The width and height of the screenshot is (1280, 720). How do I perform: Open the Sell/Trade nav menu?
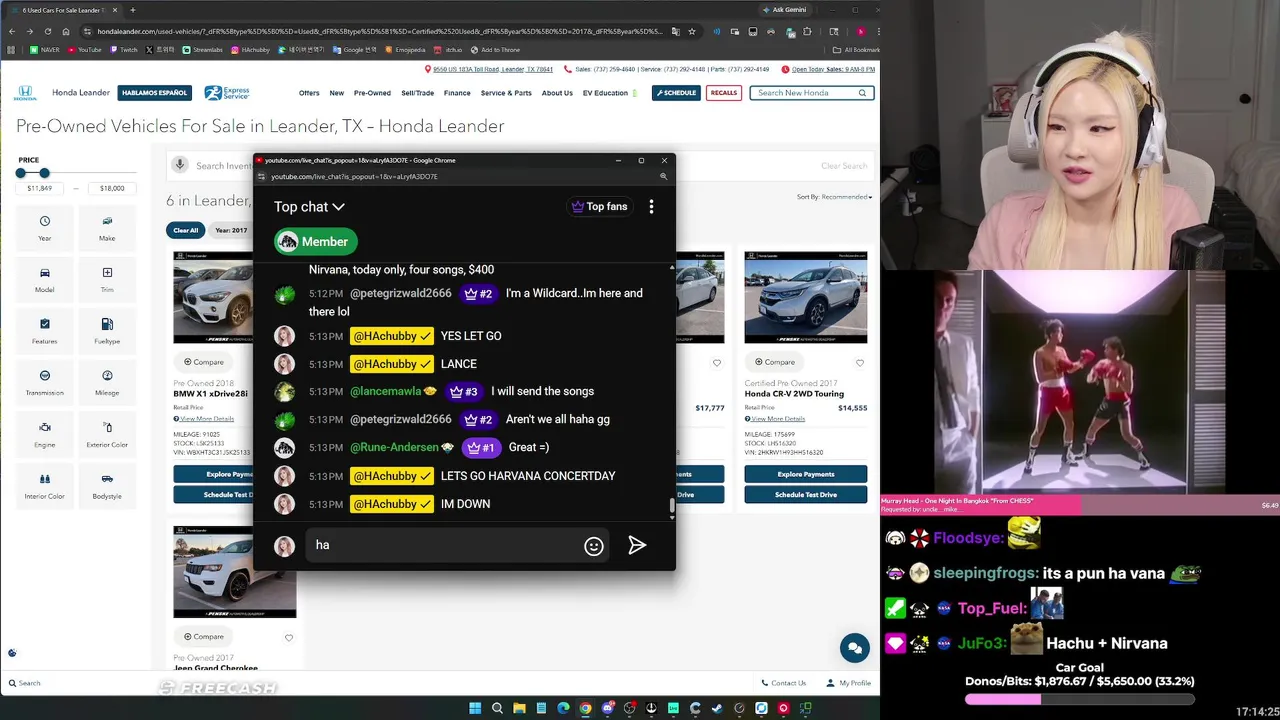(418, 93)
